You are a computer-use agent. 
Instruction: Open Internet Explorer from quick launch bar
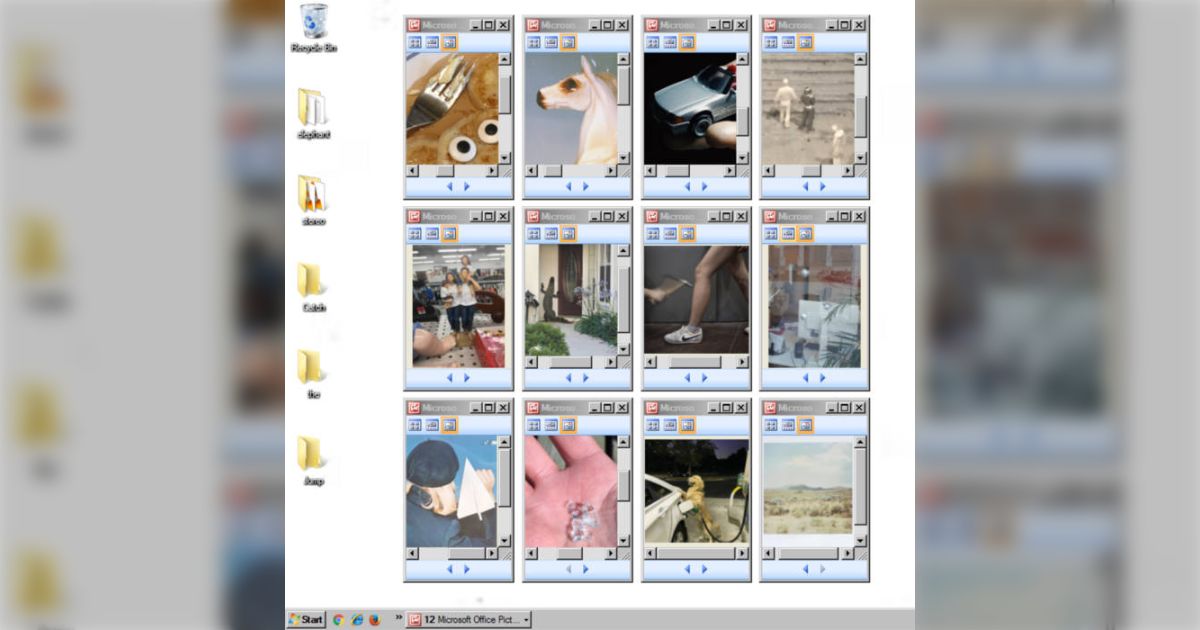(356, 620)
